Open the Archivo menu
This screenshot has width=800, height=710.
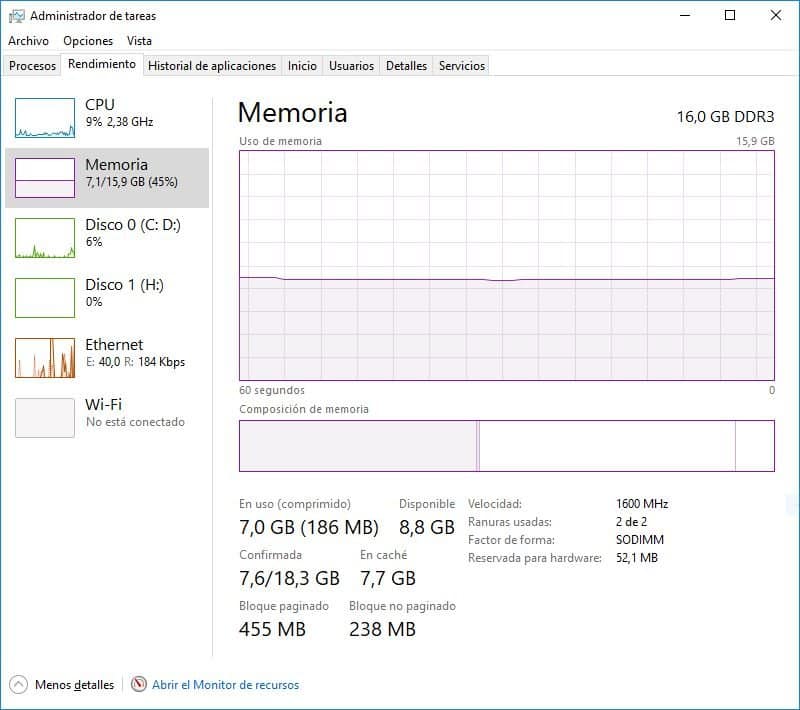(x=31, y=41)
